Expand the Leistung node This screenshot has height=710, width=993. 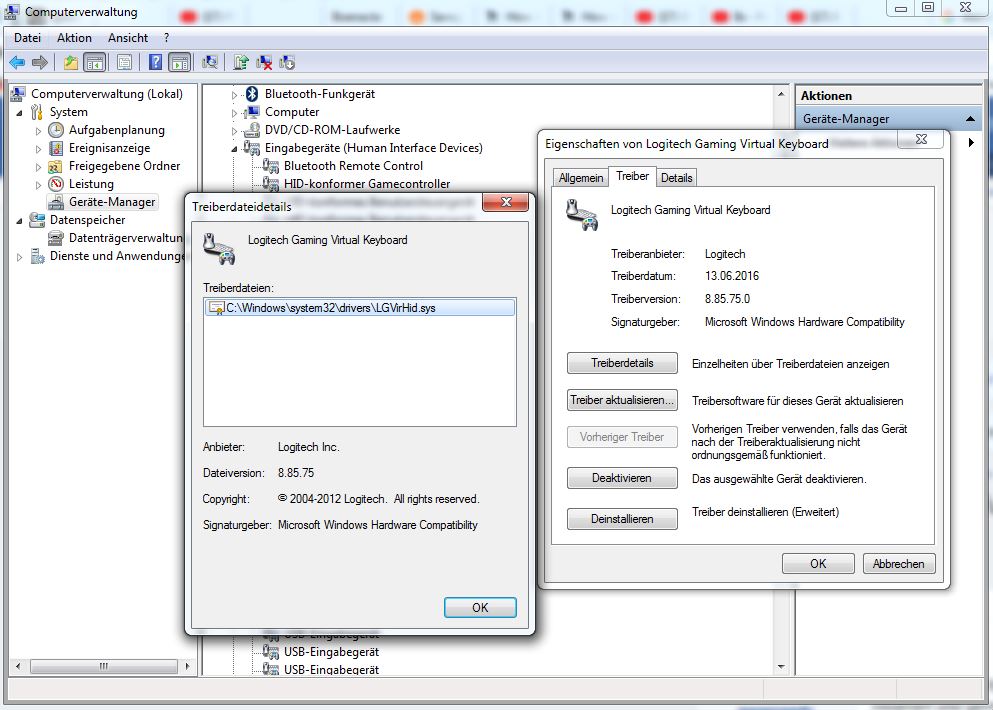[38, 185]
